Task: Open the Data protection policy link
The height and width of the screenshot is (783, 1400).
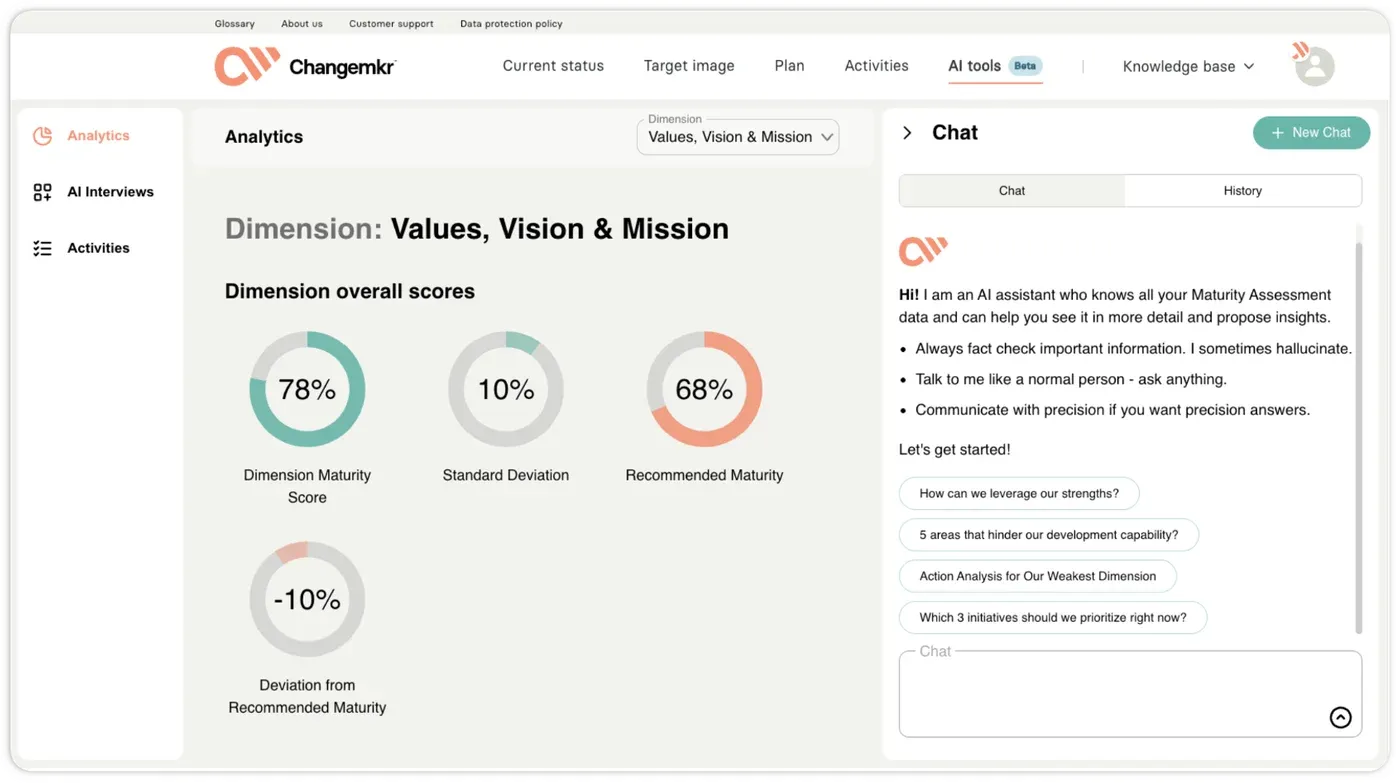Action: pyautogui.click(x=511, y=24)
